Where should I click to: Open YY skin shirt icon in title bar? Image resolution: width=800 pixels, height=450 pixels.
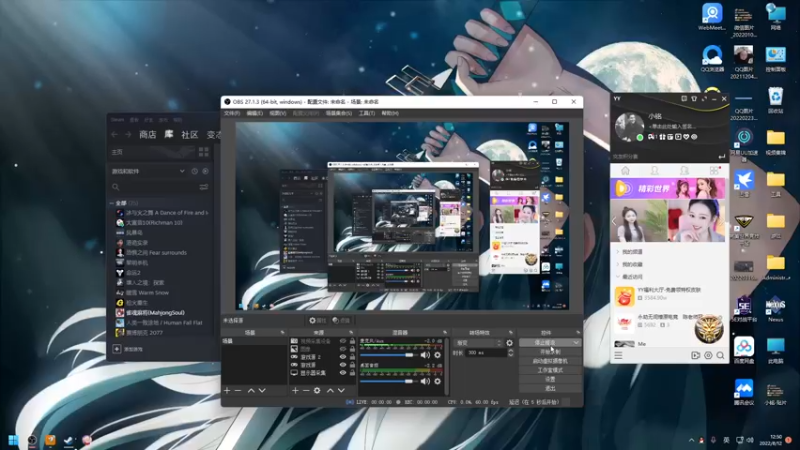point(694,99)
